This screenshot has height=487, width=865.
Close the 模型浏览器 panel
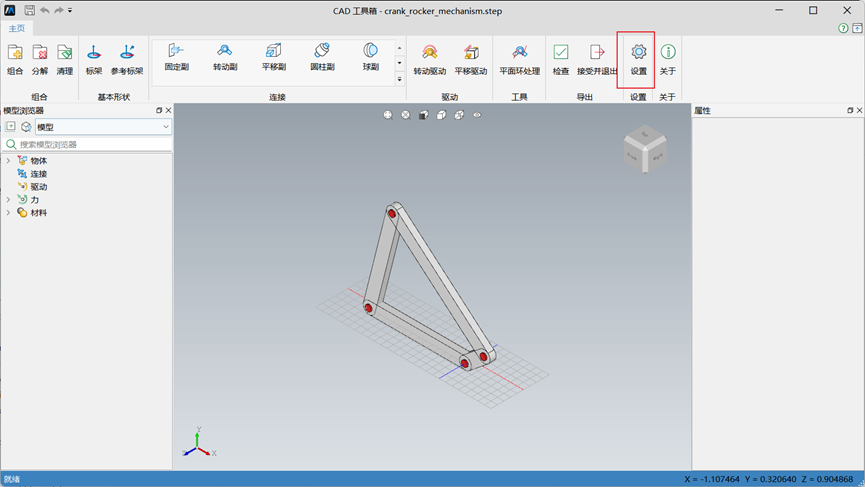pyautogui.click(x=168, y=110)
